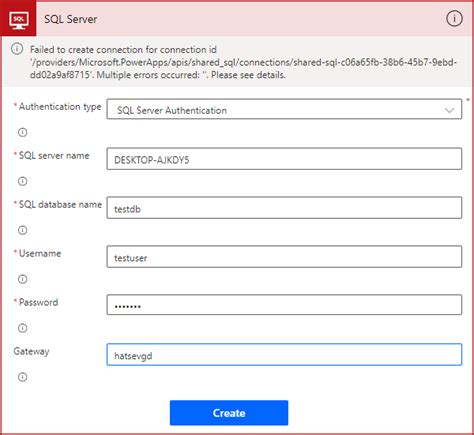
Task: Show info tooltip under Authentication type
Action: [22, 132]
